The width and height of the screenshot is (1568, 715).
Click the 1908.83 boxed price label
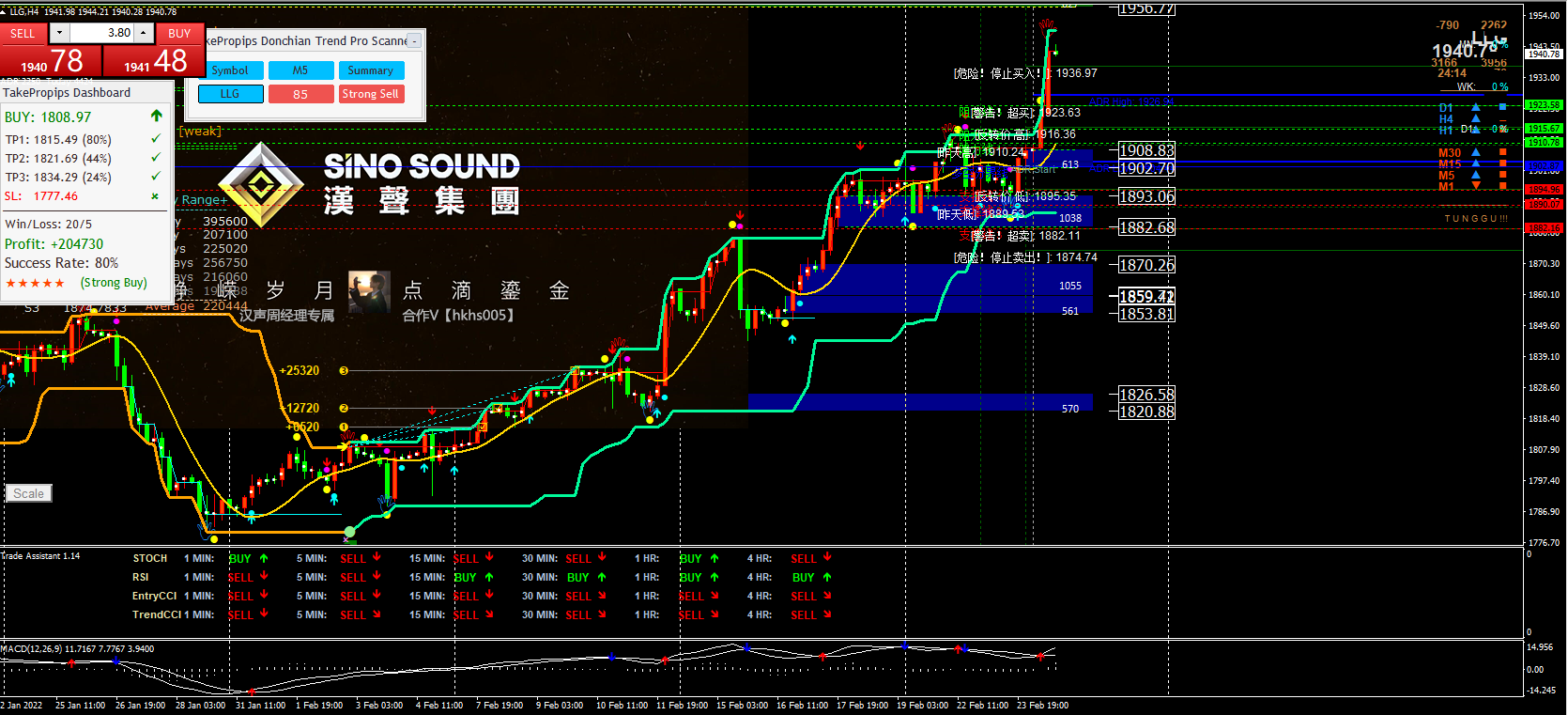point(1146,150)
